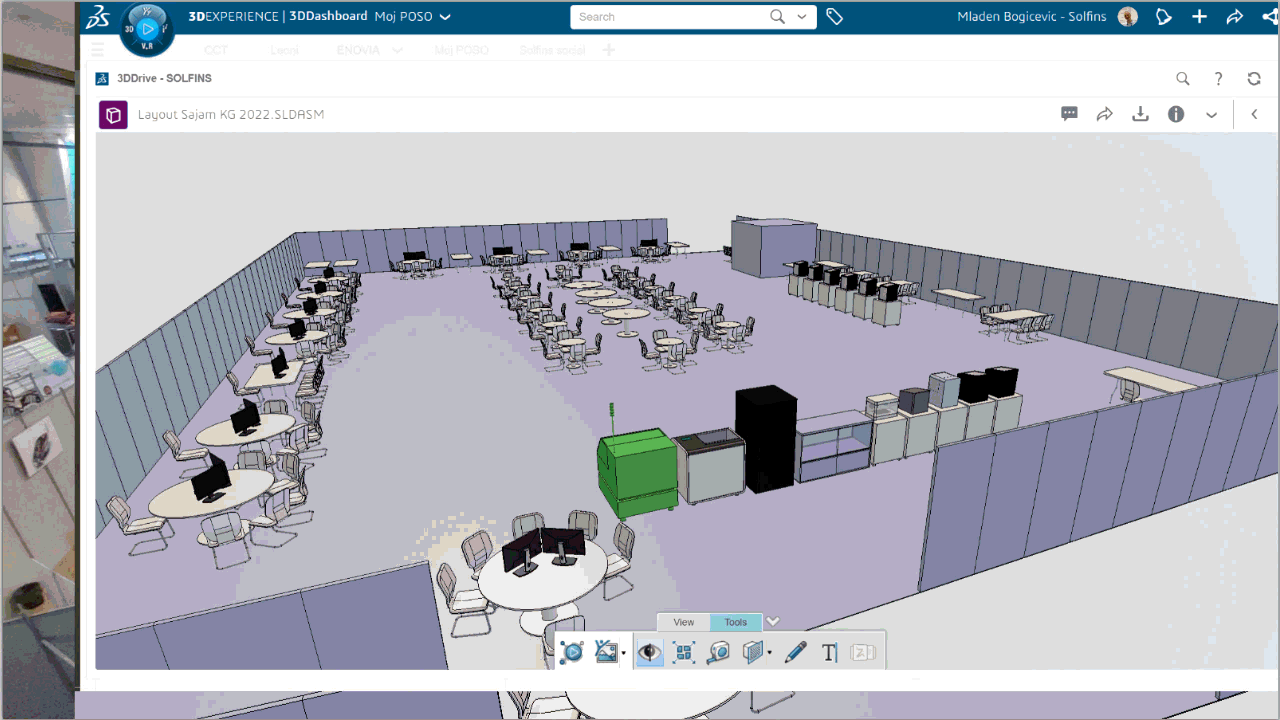Open notifications via the bell icon
Viewport: 1280px width, 720px height.
1163,16
